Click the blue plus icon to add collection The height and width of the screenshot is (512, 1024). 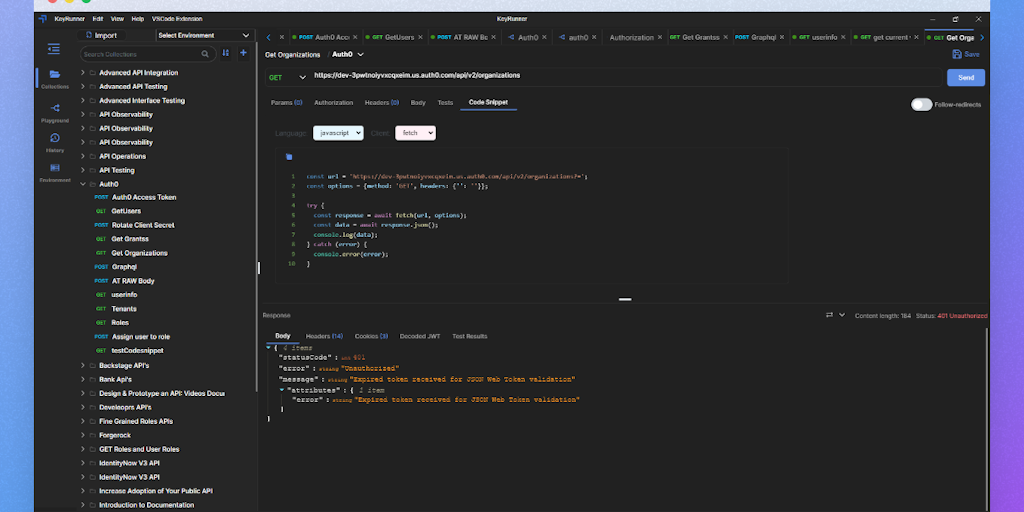[x=243, y=53]
